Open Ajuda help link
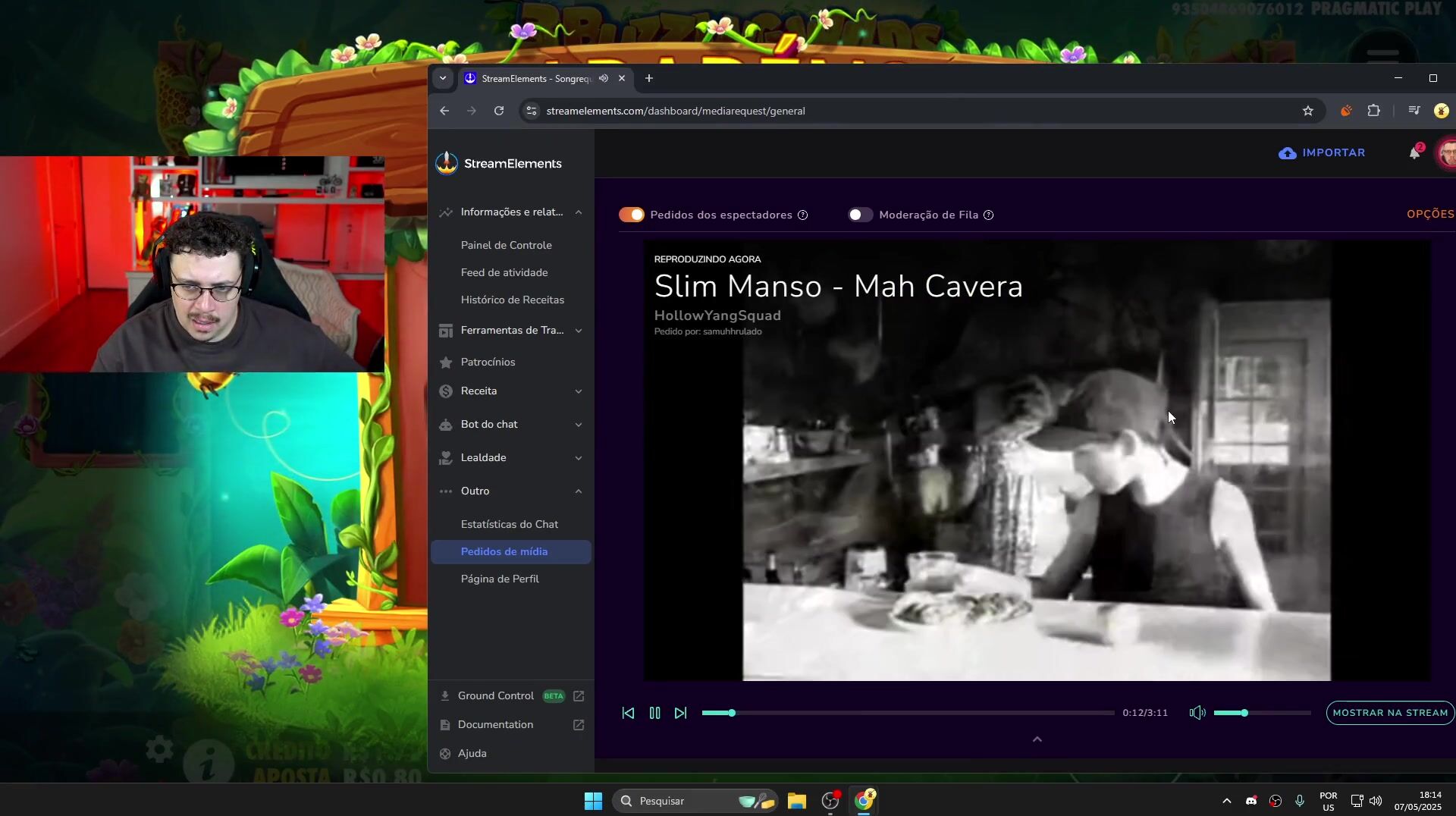The height and width of the screenshot is (816, 1456). pyautogui.click(x=472, y=754)
